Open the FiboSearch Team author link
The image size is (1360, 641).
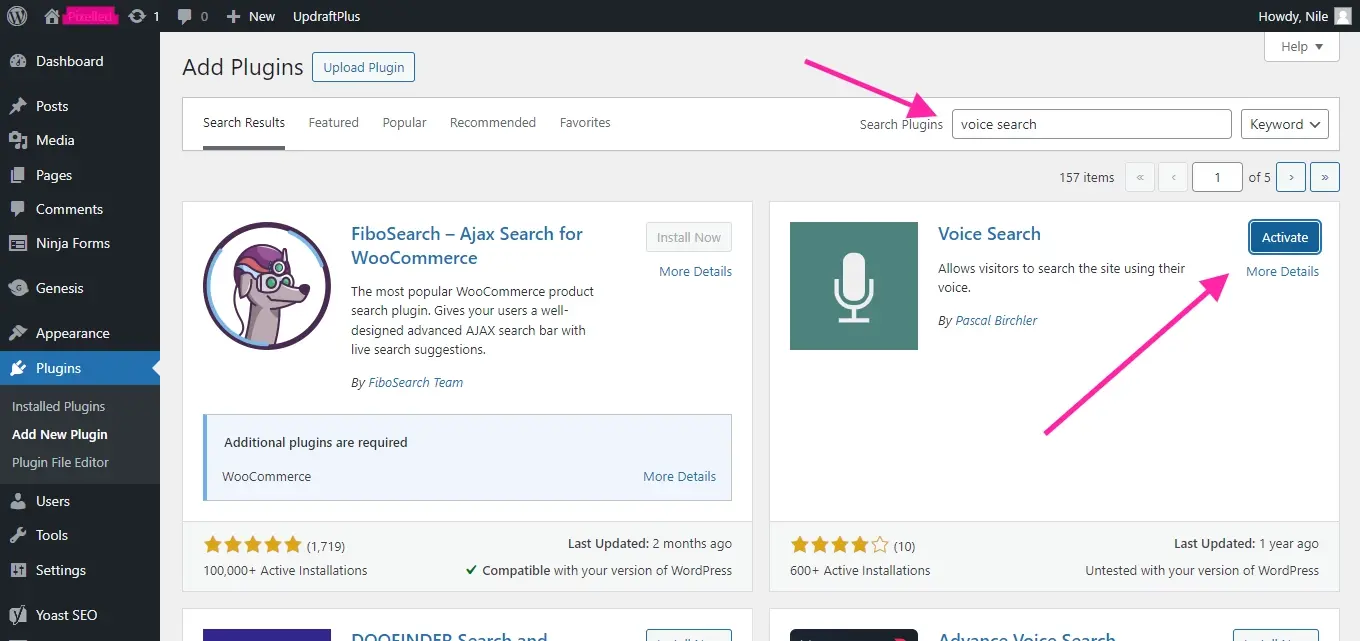(x=415, y=382)
